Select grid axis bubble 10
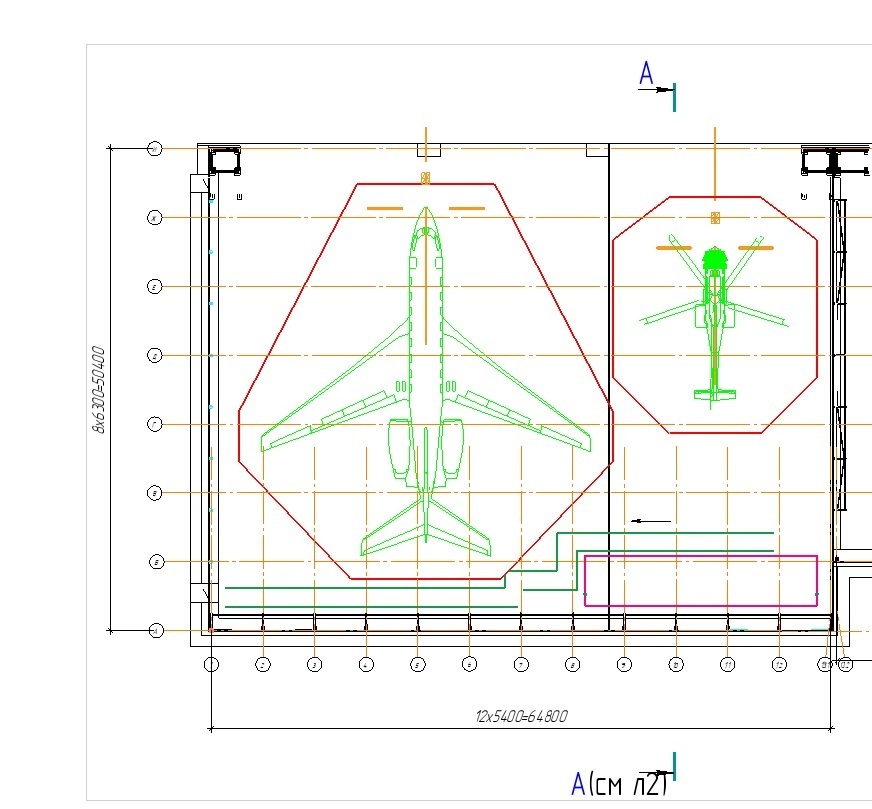The width and height of the screenshot is (872, 809). 676,664
